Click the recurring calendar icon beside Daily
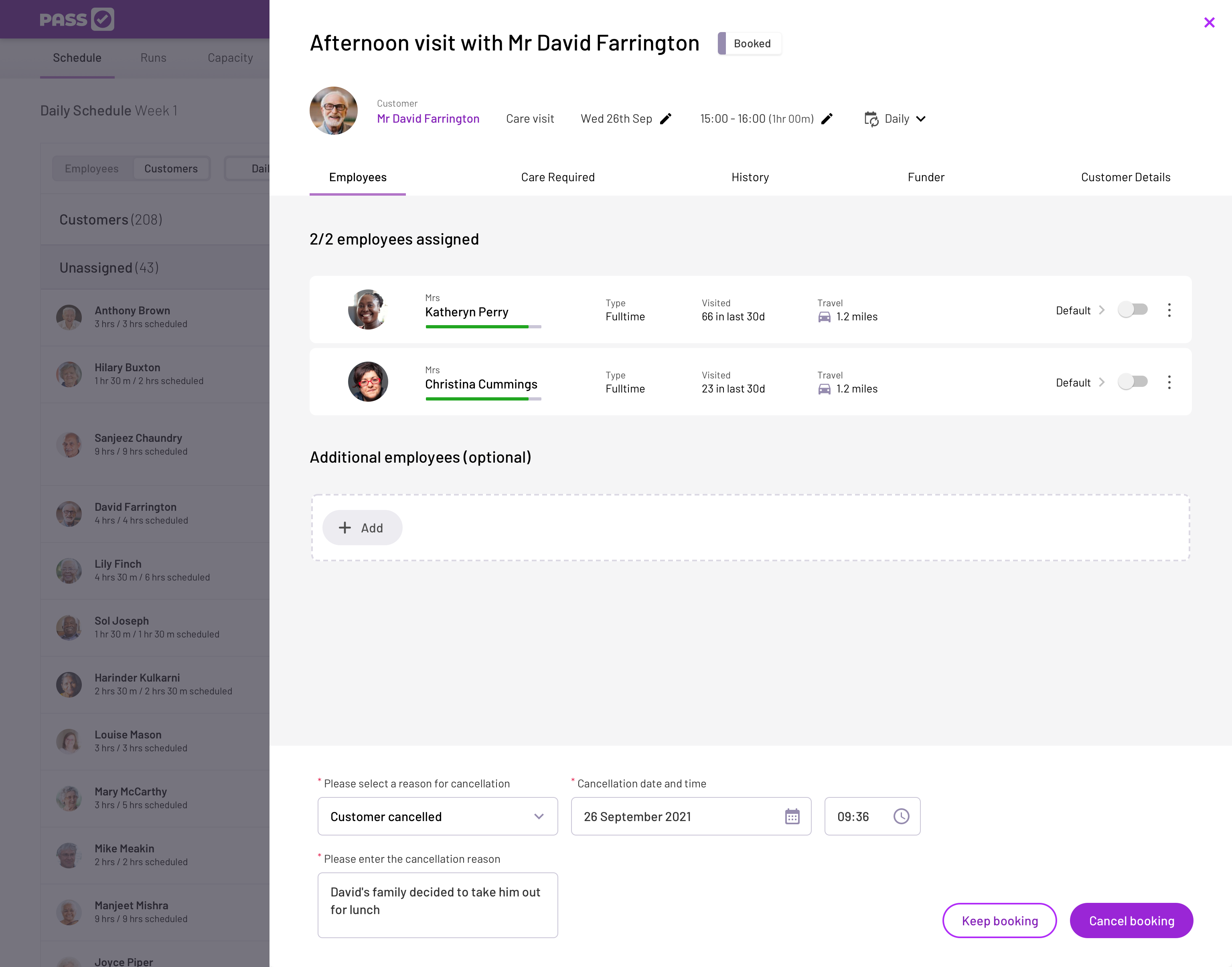Viewport: 1232px width, 967px height. click(x=871, y=119)
